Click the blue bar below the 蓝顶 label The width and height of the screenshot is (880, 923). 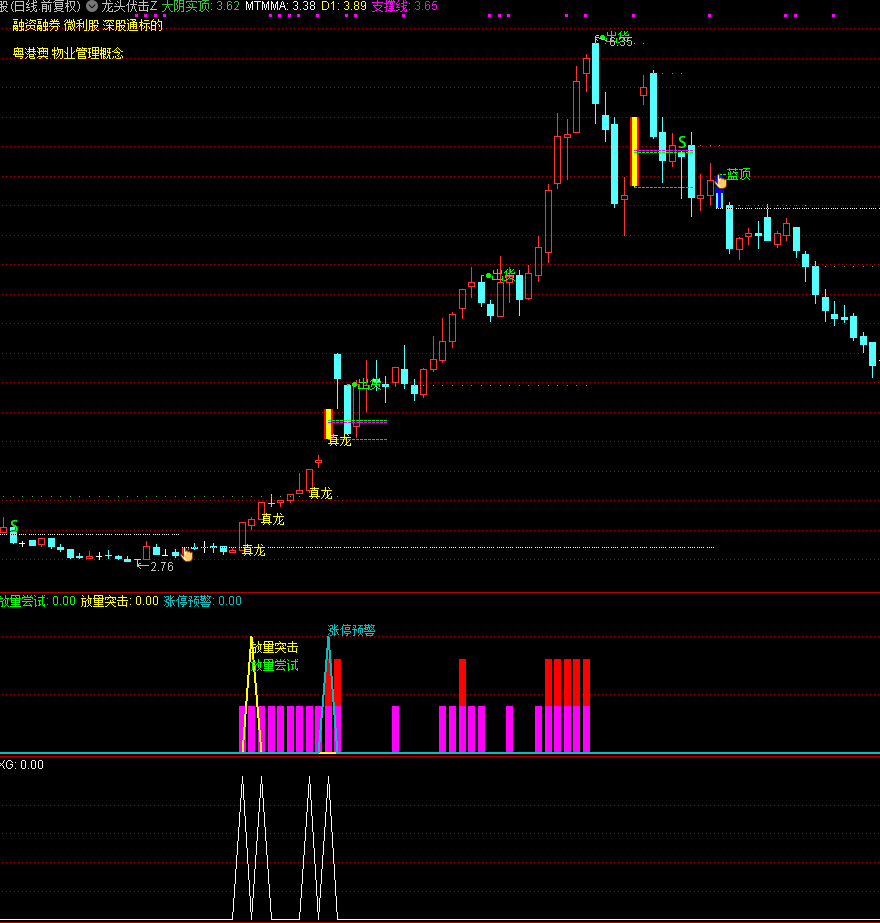[718, 199]
